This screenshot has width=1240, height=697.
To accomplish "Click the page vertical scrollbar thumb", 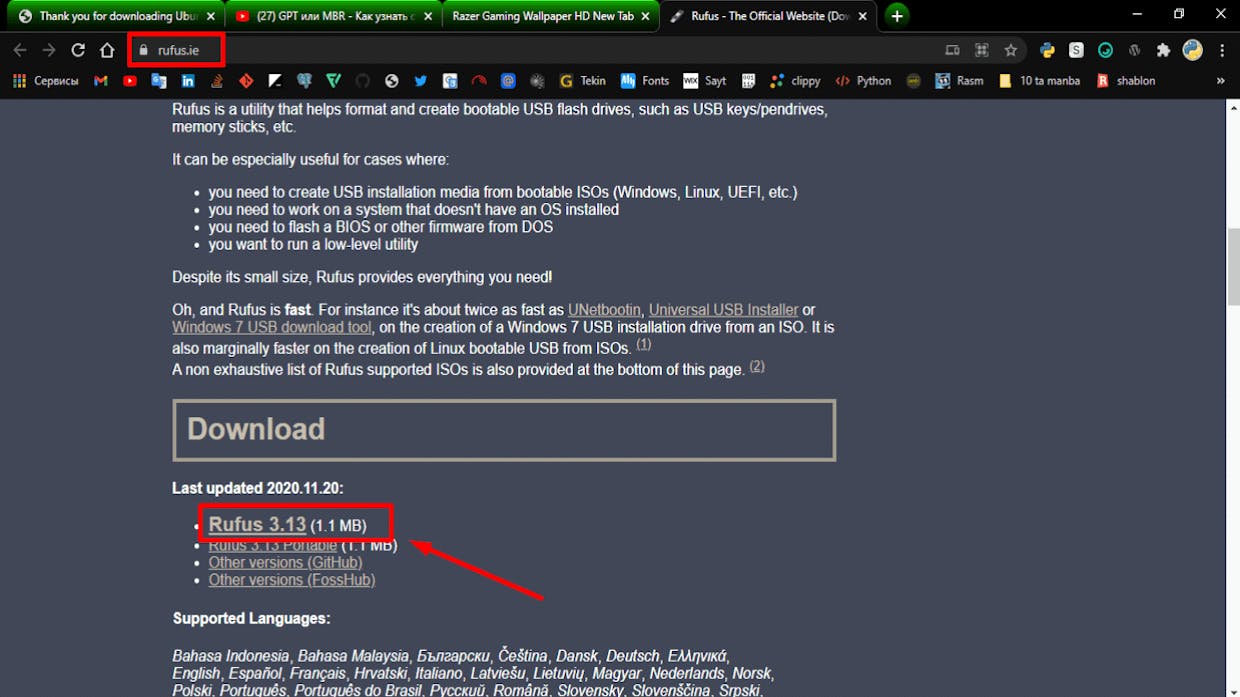I will tap(1232, 266).
